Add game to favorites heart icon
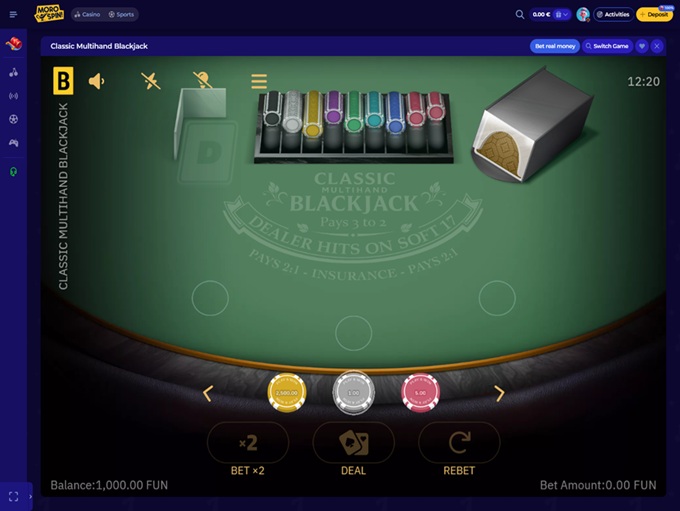Image resolution: width=680 pixels, height=511 pixels. pyautogui.click(x=642, y=46)
